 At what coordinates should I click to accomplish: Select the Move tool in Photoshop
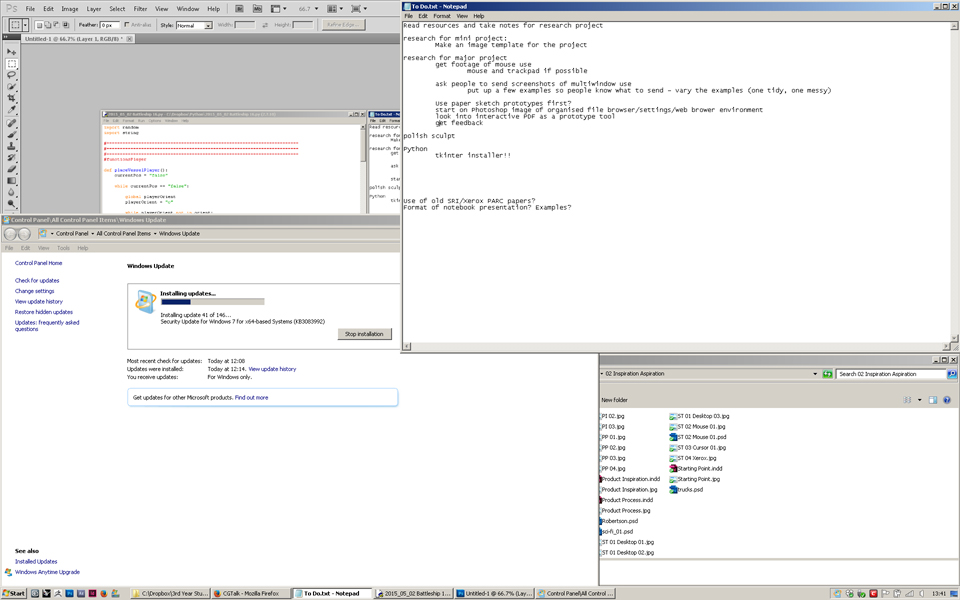tap(12, 51)
